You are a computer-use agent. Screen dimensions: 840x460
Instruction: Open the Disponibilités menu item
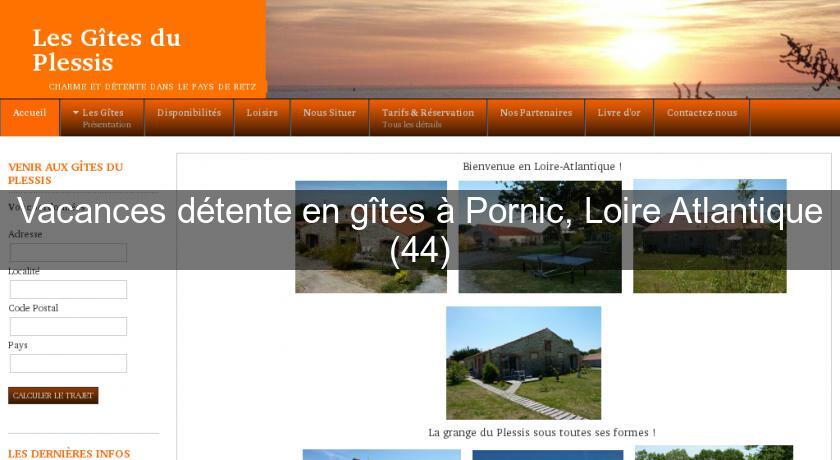click(x=189, y=117)
